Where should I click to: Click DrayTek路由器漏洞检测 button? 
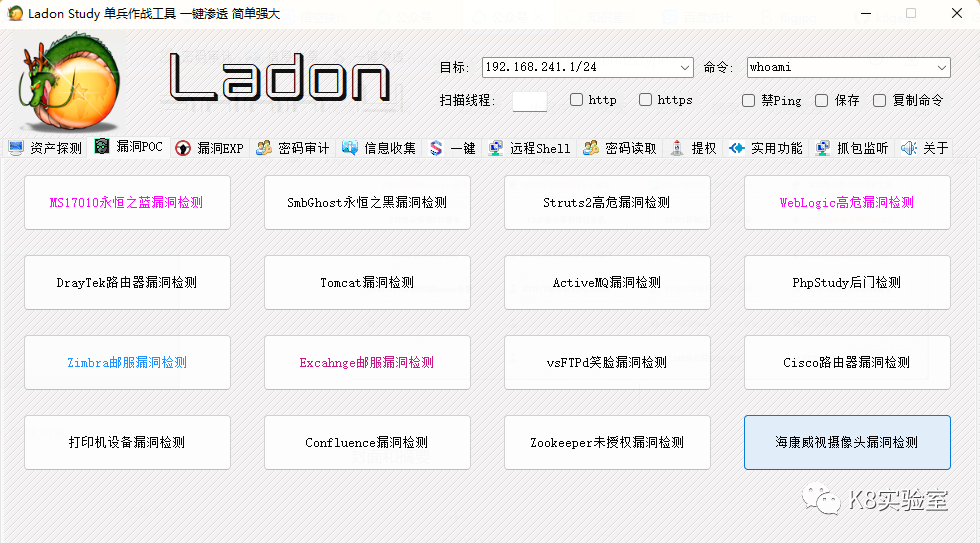point(128,282)
